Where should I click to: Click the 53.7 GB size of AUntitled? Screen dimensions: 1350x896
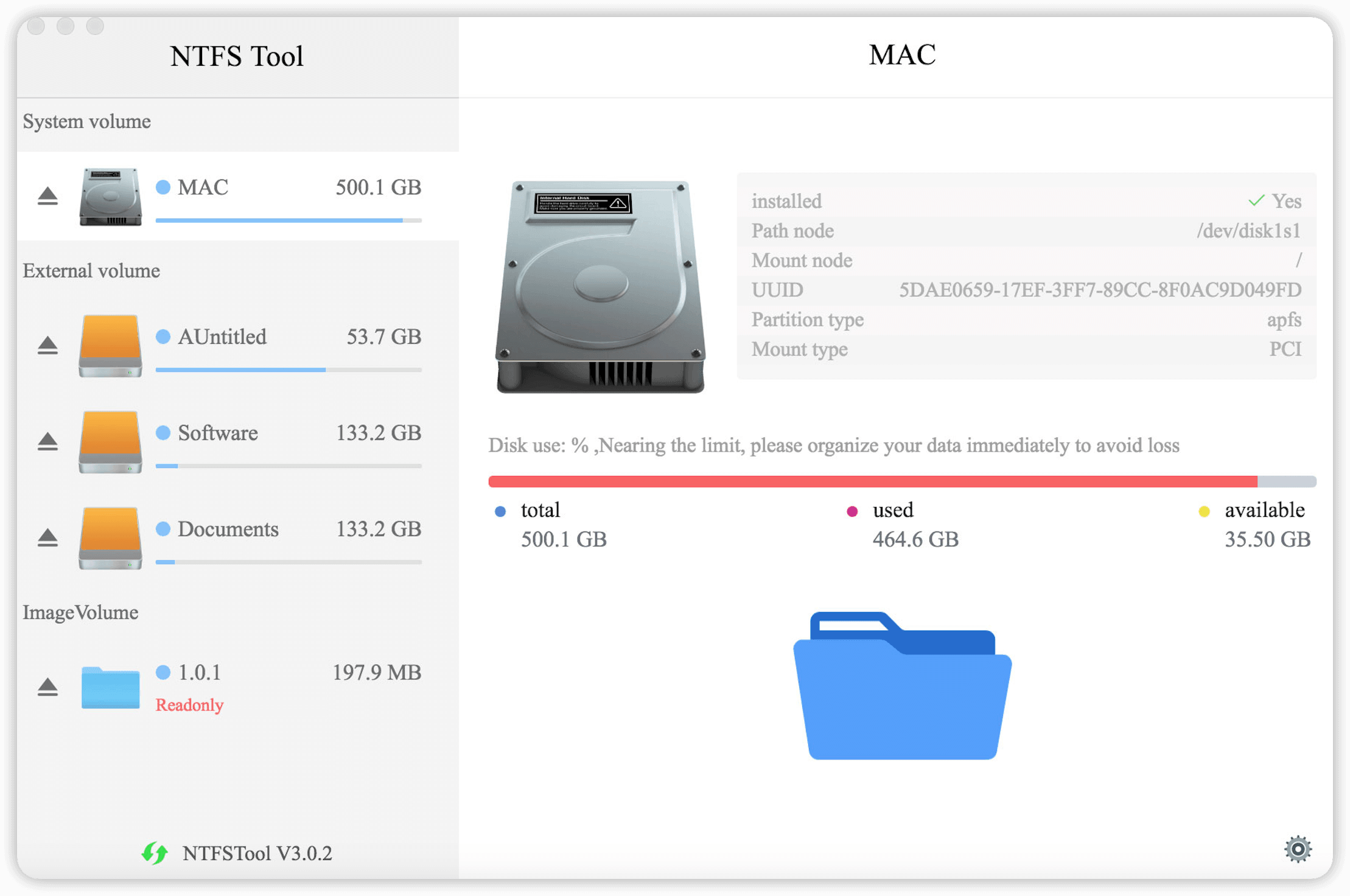pyautogui.click(x=384, y=337)
